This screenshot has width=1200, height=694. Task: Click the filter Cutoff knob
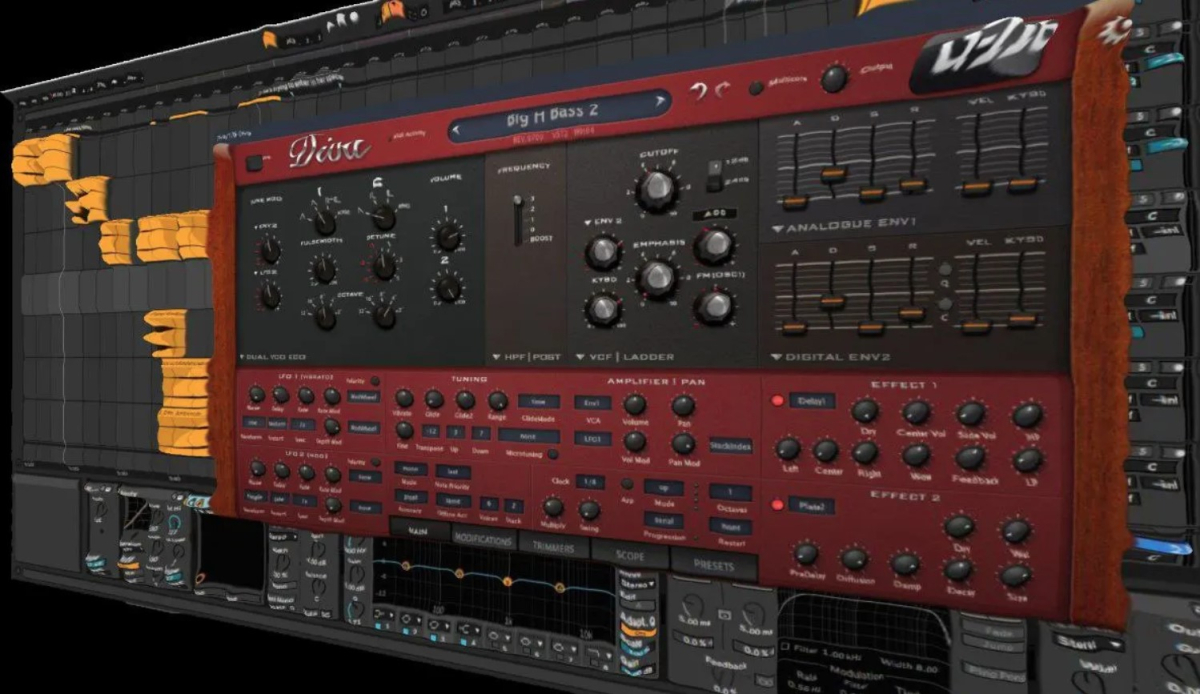(x=656, y=187)
